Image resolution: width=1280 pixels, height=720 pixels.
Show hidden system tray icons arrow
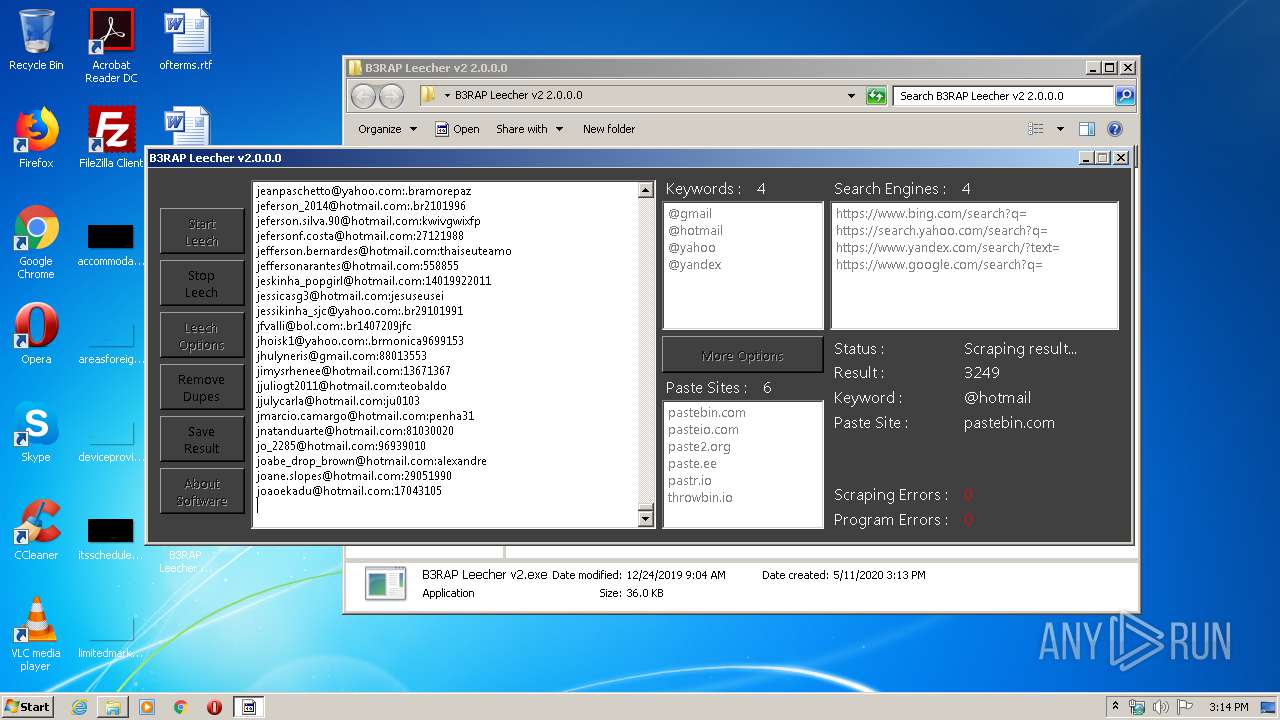click(1116, 707)
